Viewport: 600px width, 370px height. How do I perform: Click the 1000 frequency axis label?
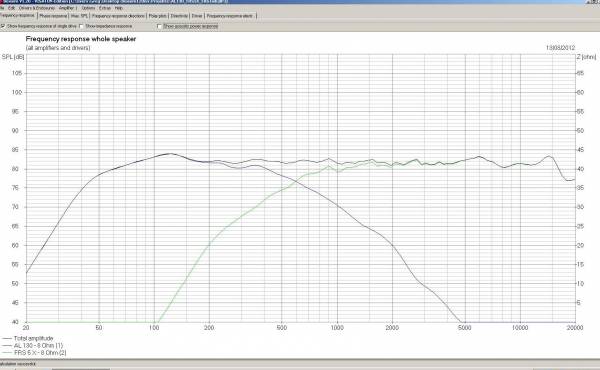[337, 328]
